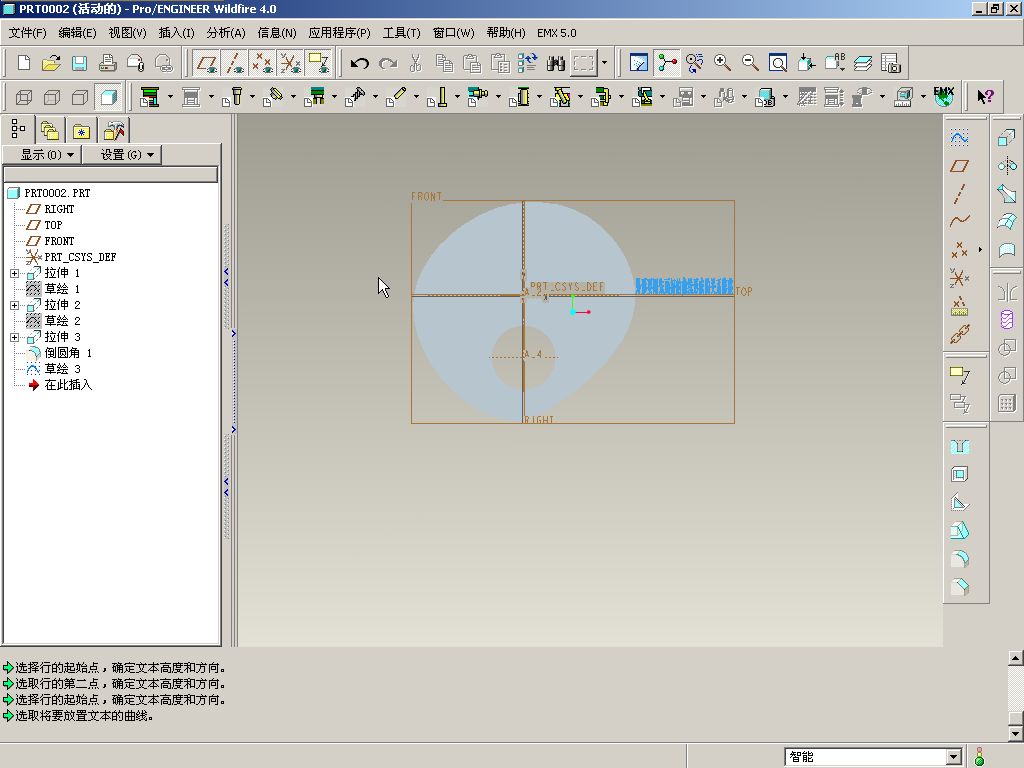Click the What's This help icon
The image size is (1024, 768).
[985, 97]
